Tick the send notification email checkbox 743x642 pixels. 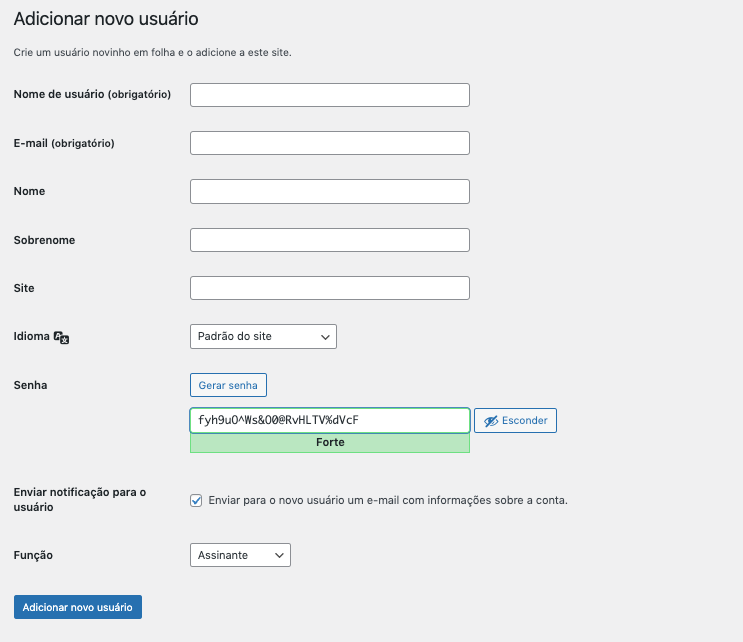click(x=196, y=500)
